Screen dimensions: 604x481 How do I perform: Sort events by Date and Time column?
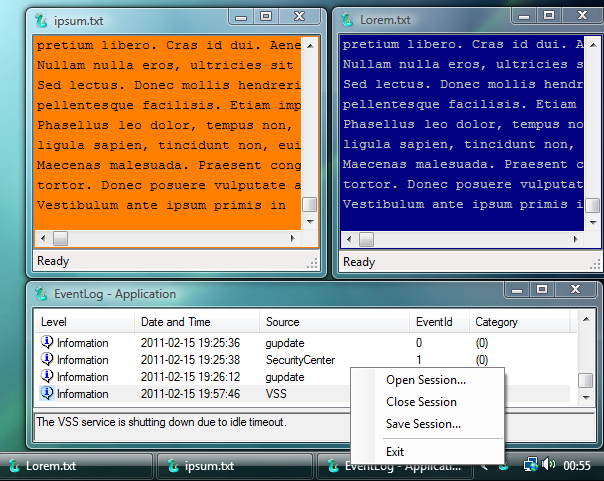pos(197,322)
